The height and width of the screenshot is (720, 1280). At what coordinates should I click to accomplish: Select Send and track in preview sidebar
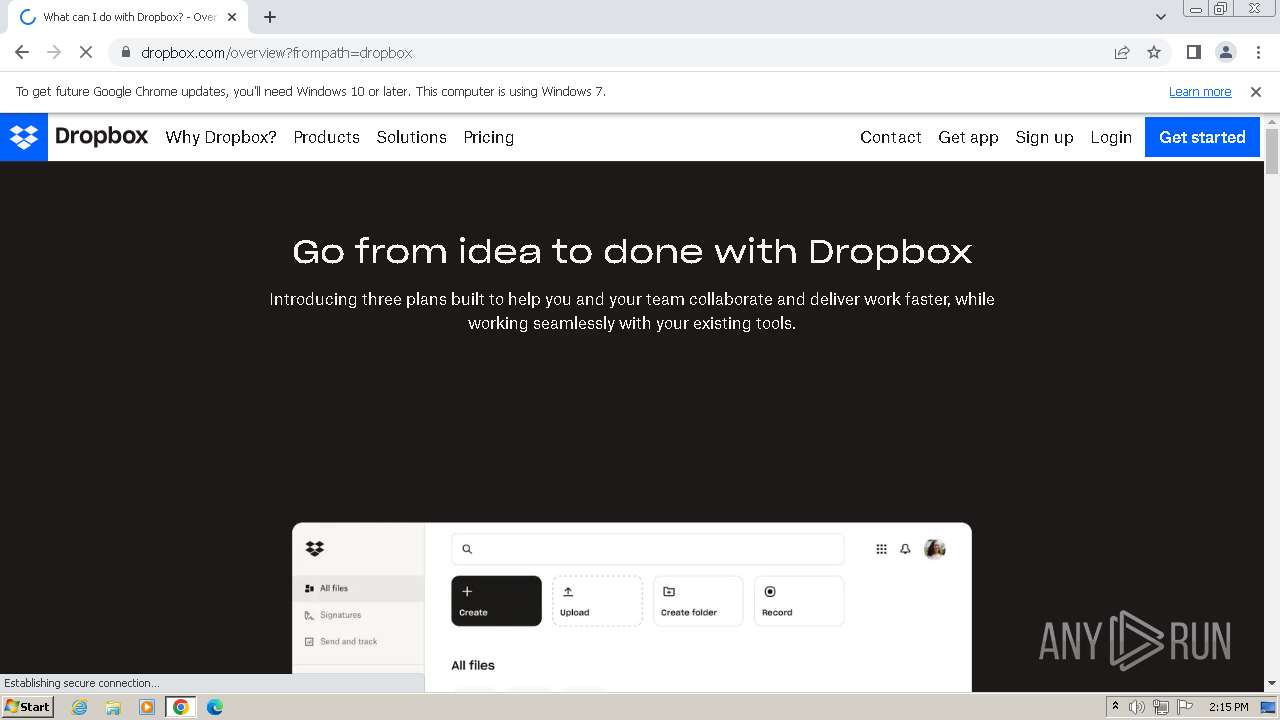point(358,641)
